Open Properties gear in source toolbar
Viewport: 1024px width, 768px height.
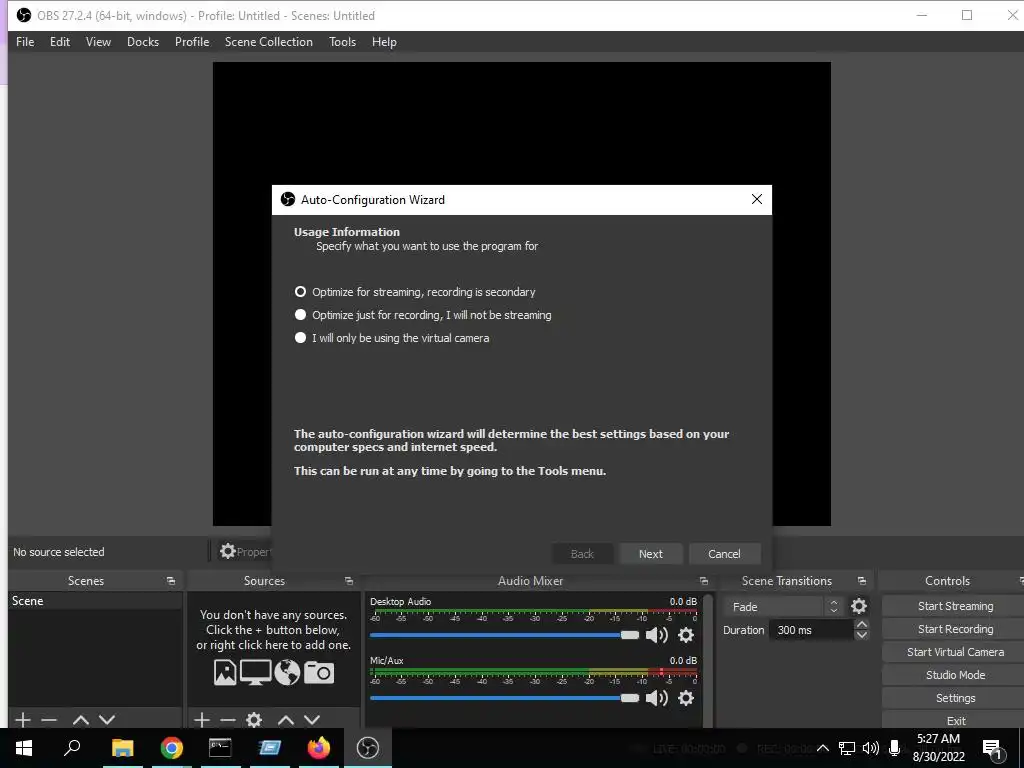227,551
